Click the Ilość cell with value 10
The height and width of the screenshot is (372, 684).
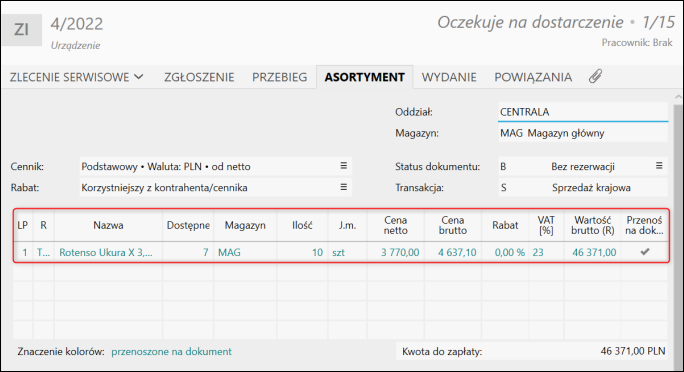coord(302,253)
